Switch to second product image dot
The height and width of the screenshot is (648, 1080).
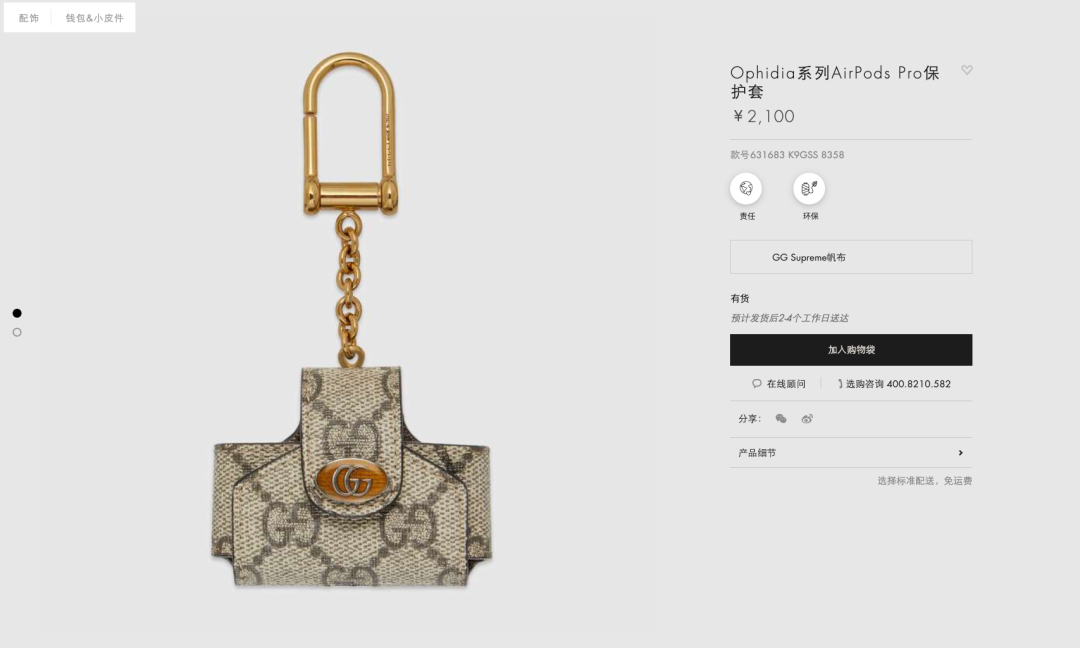(x=17, y=333)
